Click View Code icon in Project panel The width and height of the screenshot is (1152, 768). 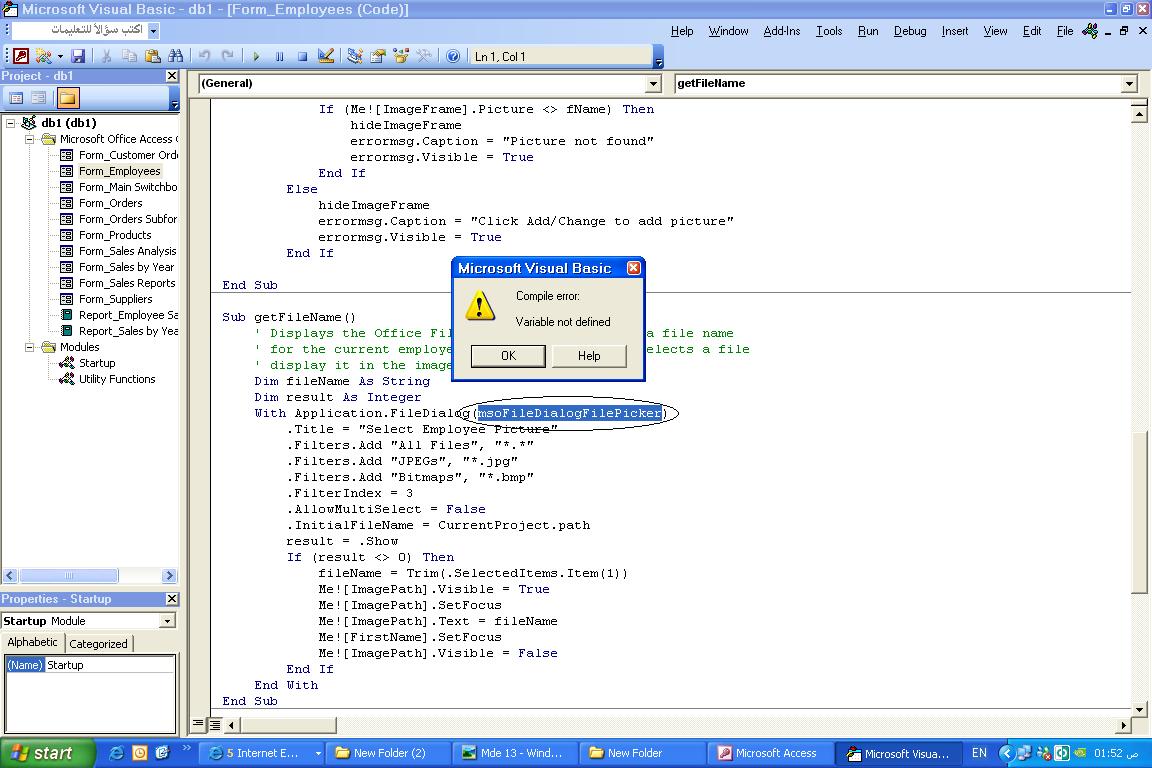pos(16,98)
